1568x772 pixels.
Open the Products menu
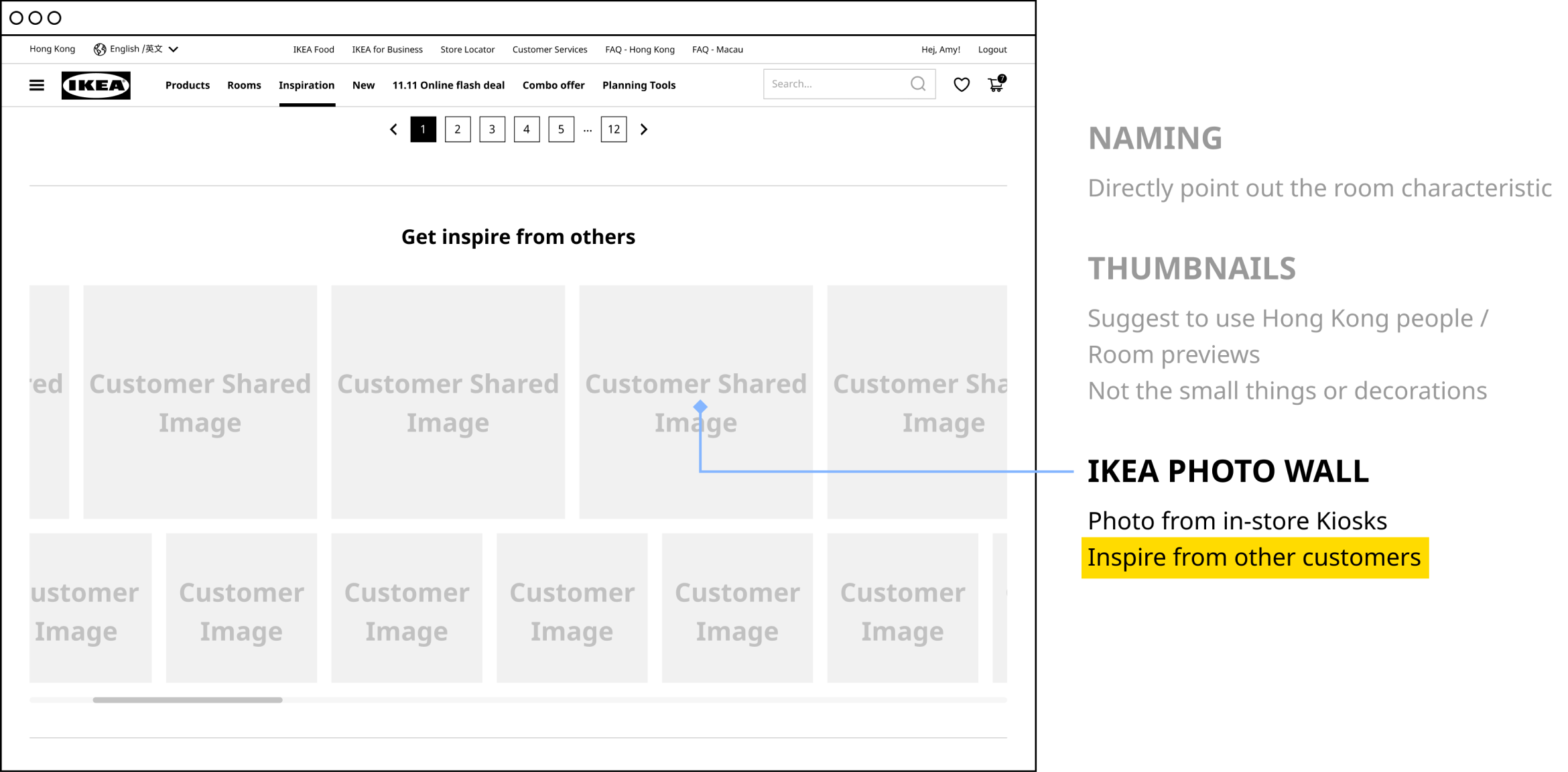(188, 85)
